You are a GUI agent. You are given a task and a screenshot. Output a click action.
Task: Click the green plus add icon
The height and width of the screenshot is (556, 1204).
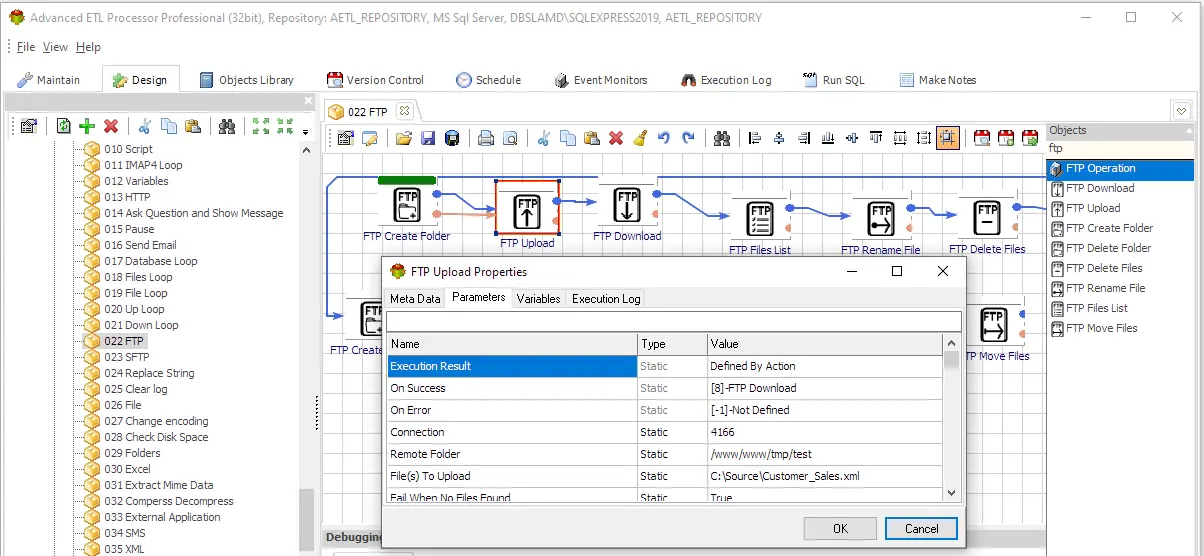tap(87, 126)
